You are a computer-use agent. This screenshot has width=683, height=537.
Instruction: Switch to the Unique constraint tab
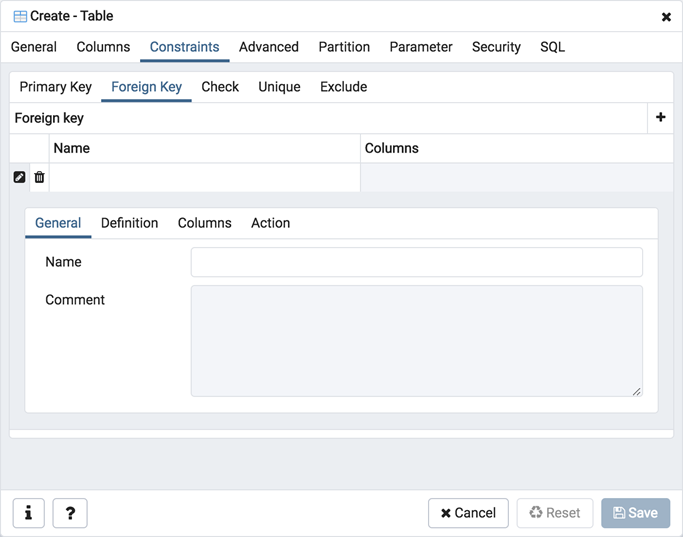(x=279, y=87)
